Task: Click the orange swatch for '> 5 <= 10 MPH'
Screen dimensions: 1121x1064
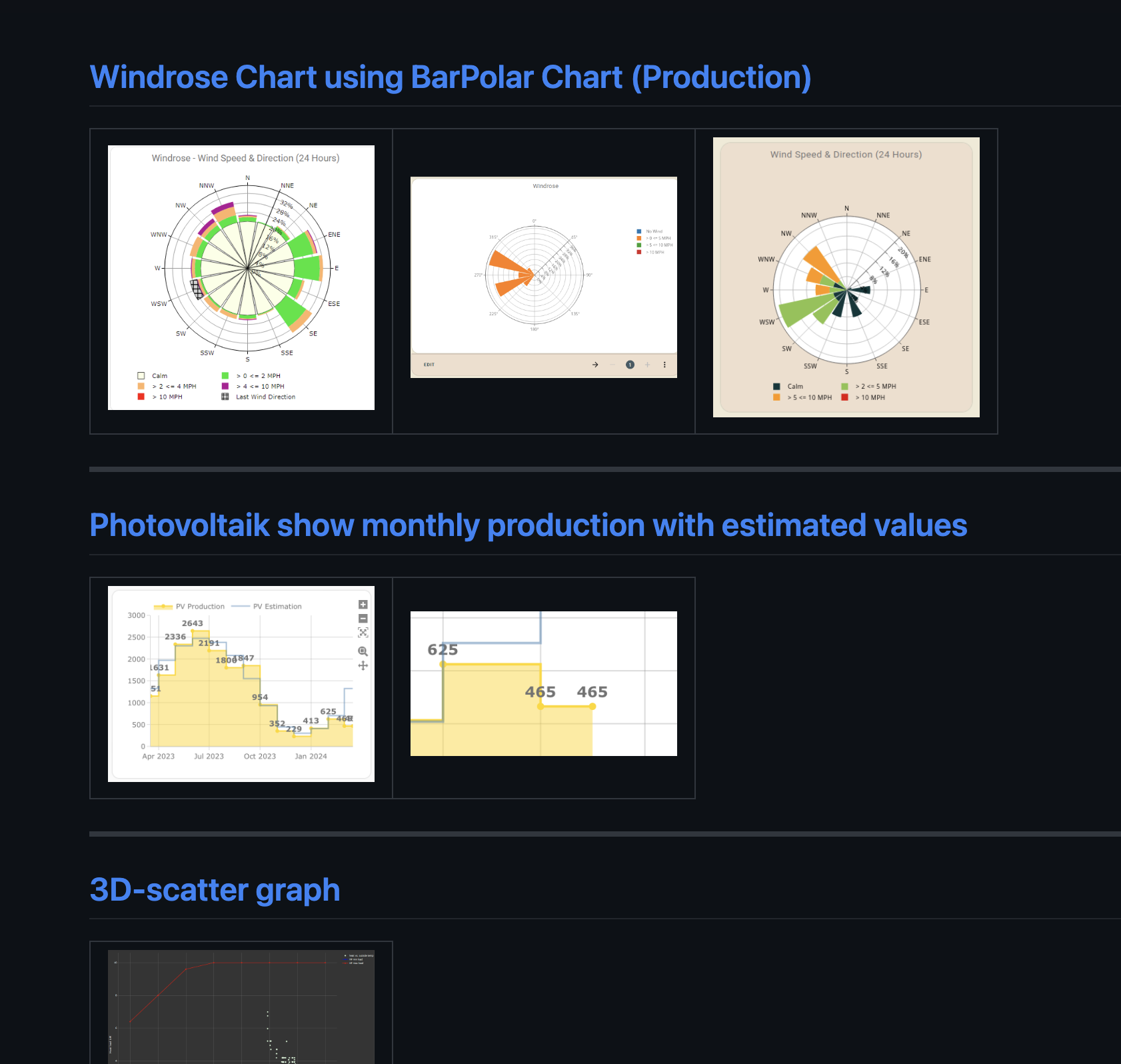Action: pos(776,397)
